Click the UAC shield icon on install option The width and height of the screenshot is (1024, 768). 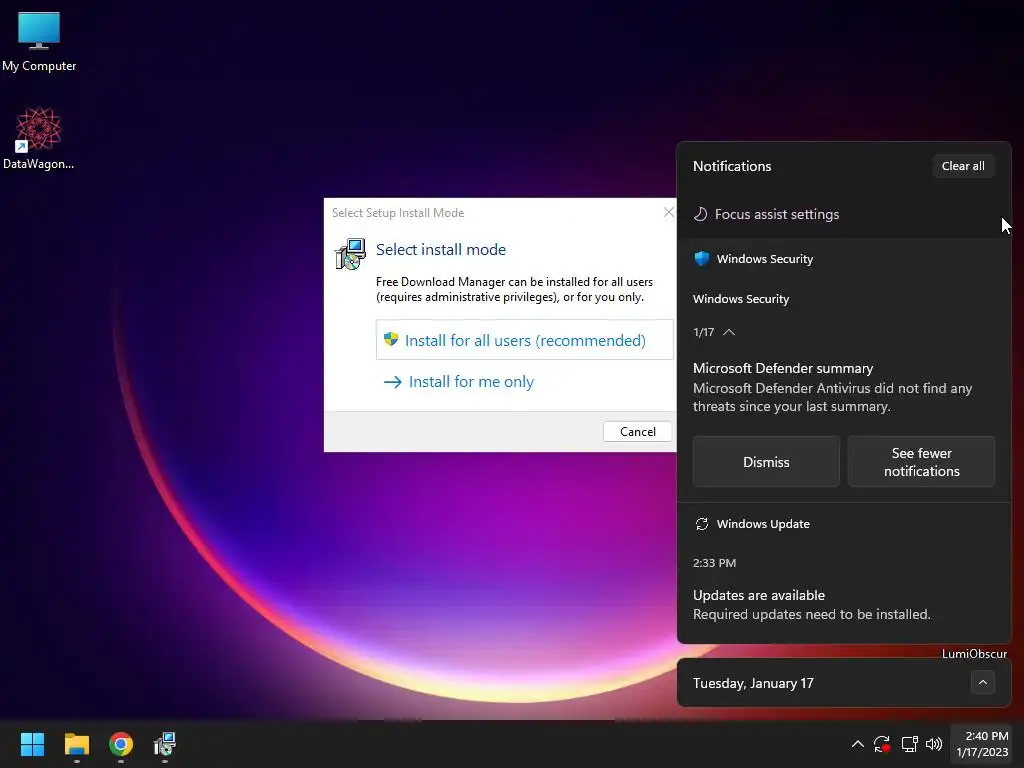(391, 339)
